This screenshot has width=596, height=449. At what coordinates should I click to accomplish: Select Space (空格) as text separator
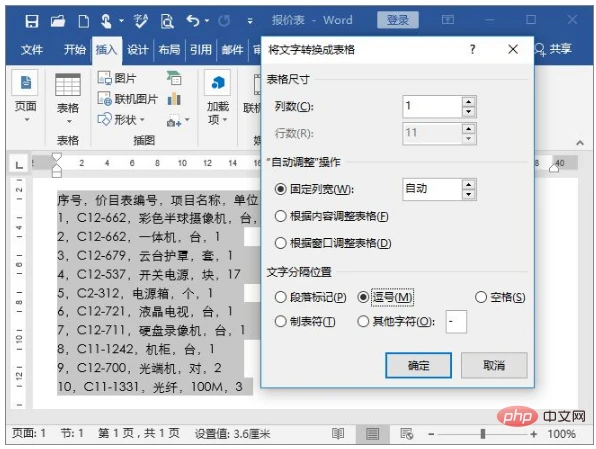coord(481,297)
